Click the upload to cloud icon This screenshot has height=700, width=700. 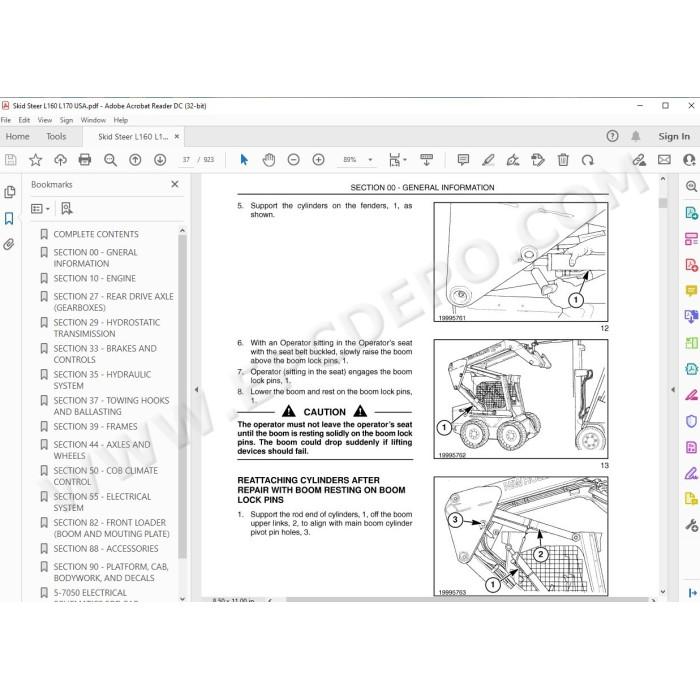pos(60,160)
